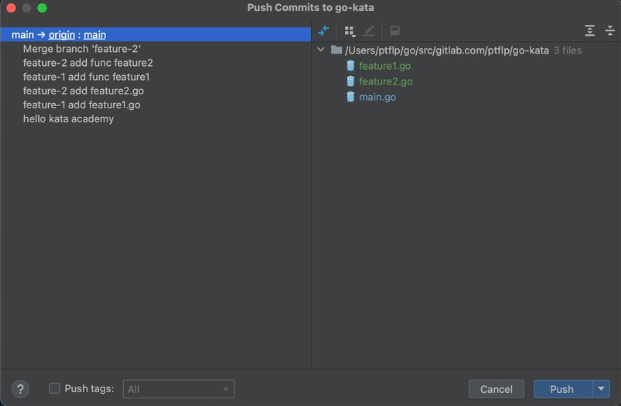Click the Edit Source pencil icon
Image resolution: width=621 pixels, height=406 pixels.
[370, 31]
